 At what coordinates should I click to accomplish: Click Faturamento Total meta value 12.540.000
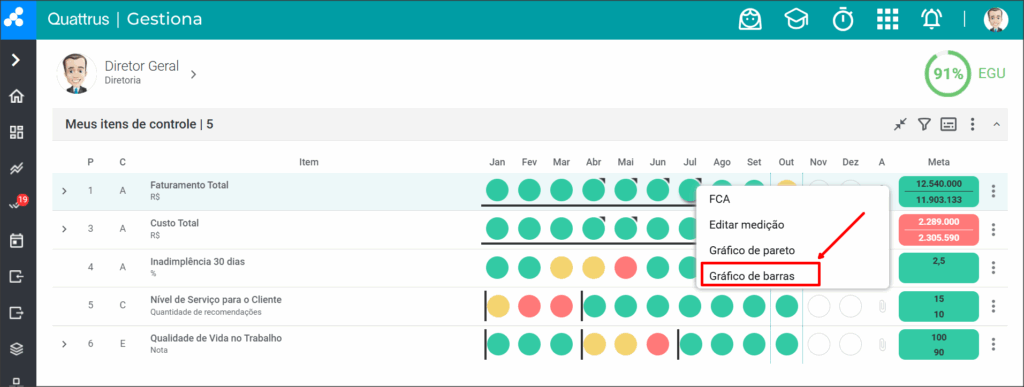click(938, 184)
